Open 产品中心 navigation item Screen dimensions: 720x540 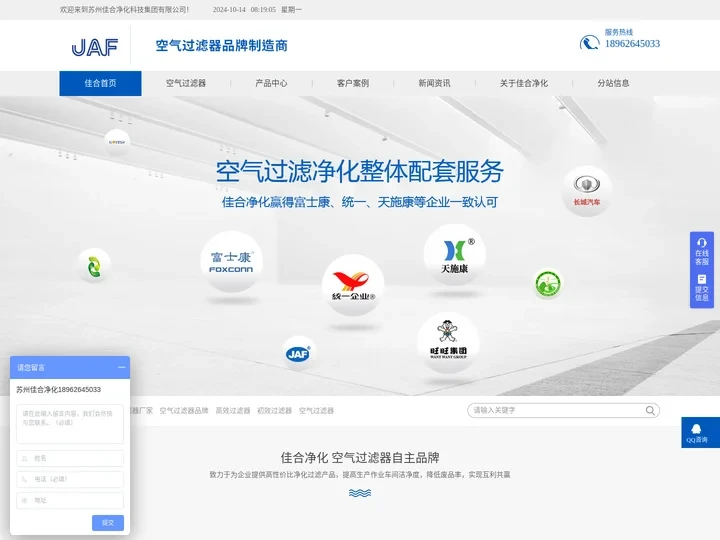(271, 83)
